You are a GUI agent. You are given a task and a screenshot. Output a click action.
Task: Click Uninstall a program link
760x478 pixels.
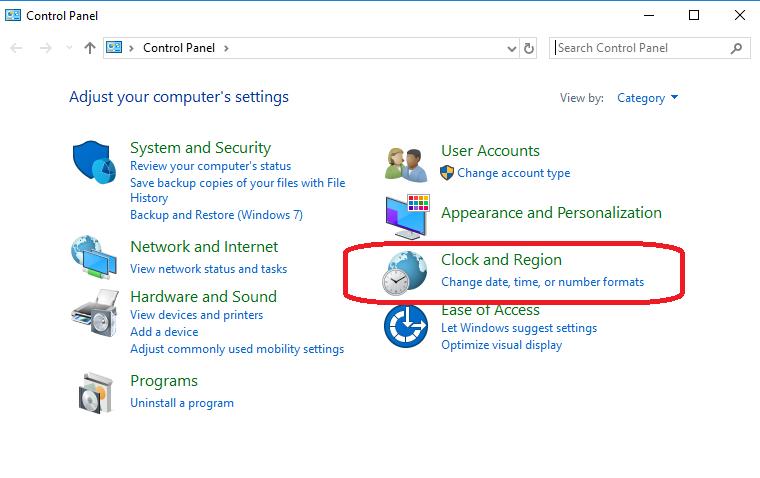click(x=182, y=403)
